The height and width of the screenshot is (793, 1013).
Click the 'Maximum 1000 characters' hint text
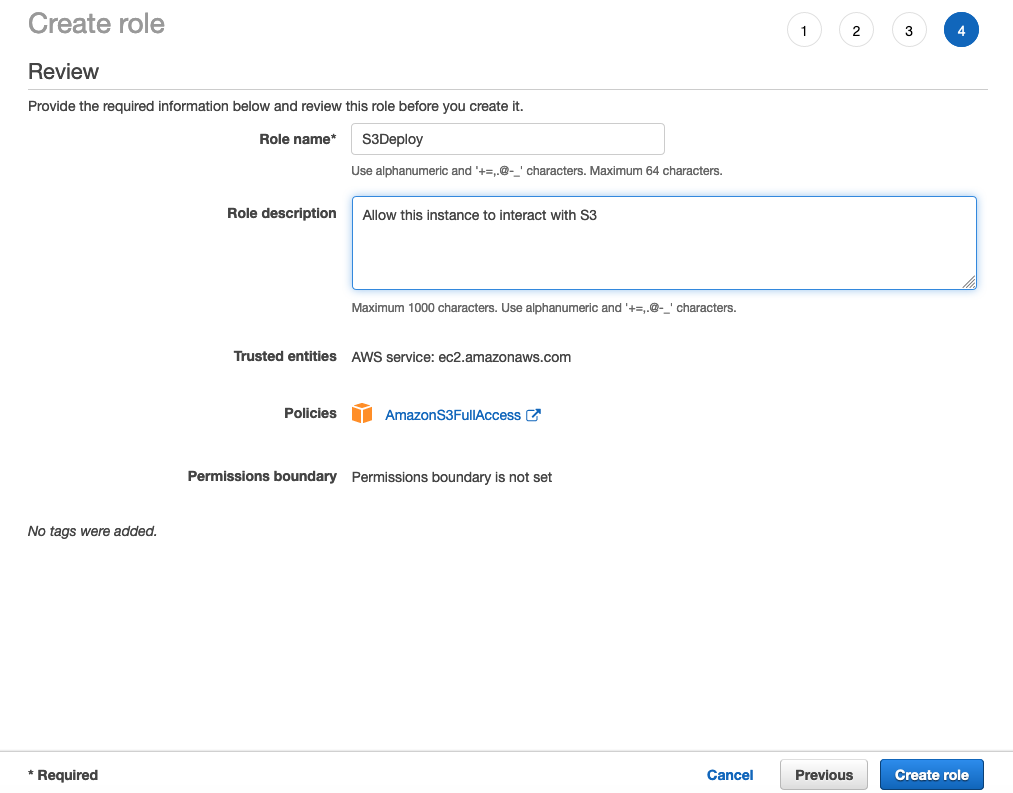[x=424, y=308]
